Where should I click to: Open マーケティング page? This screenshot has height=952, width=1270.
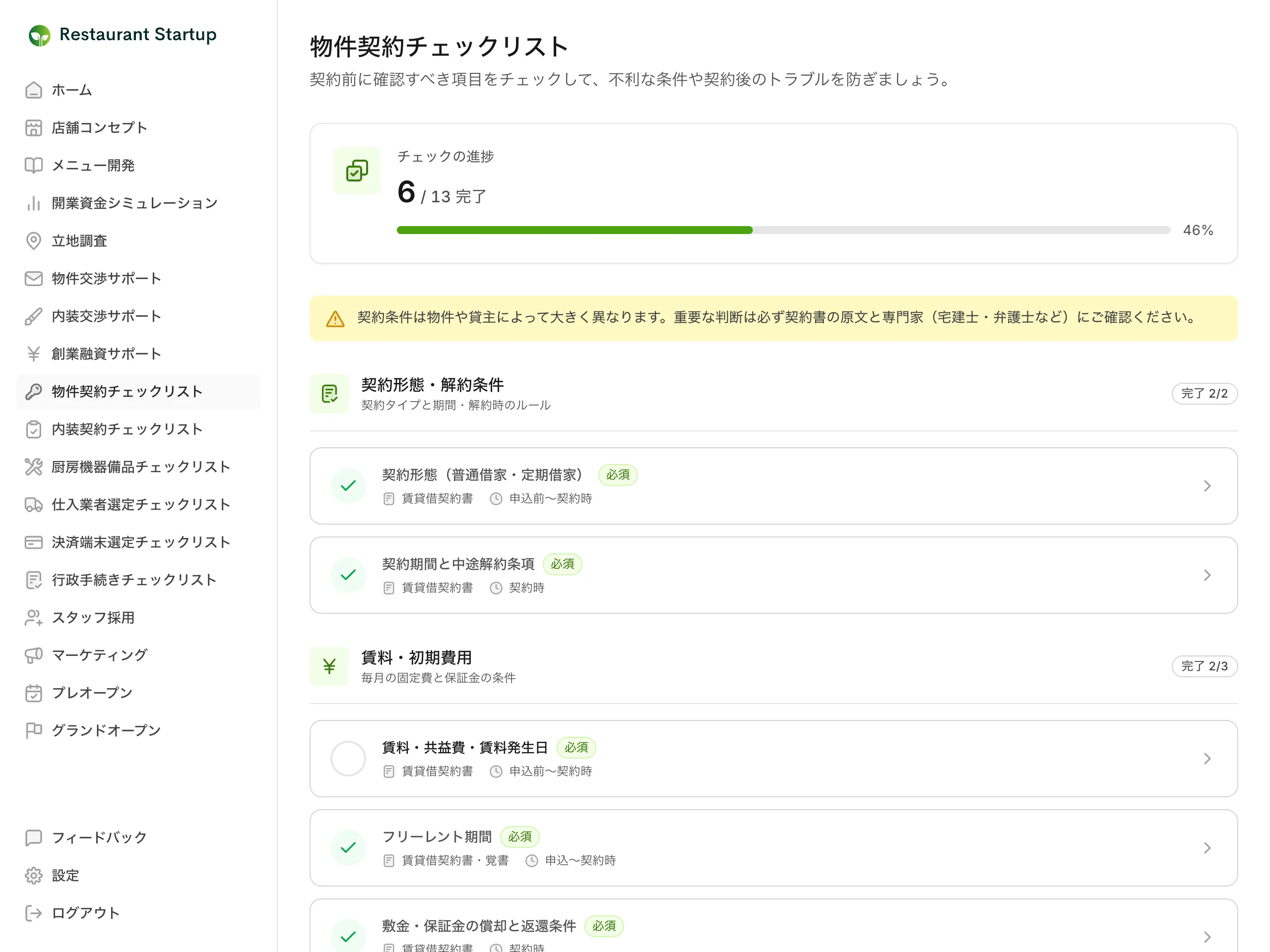[138, 655]
